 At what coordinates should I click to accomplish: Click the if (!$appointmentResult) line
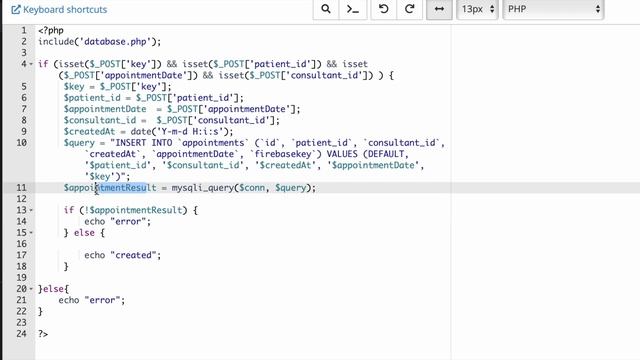(131, 210)
